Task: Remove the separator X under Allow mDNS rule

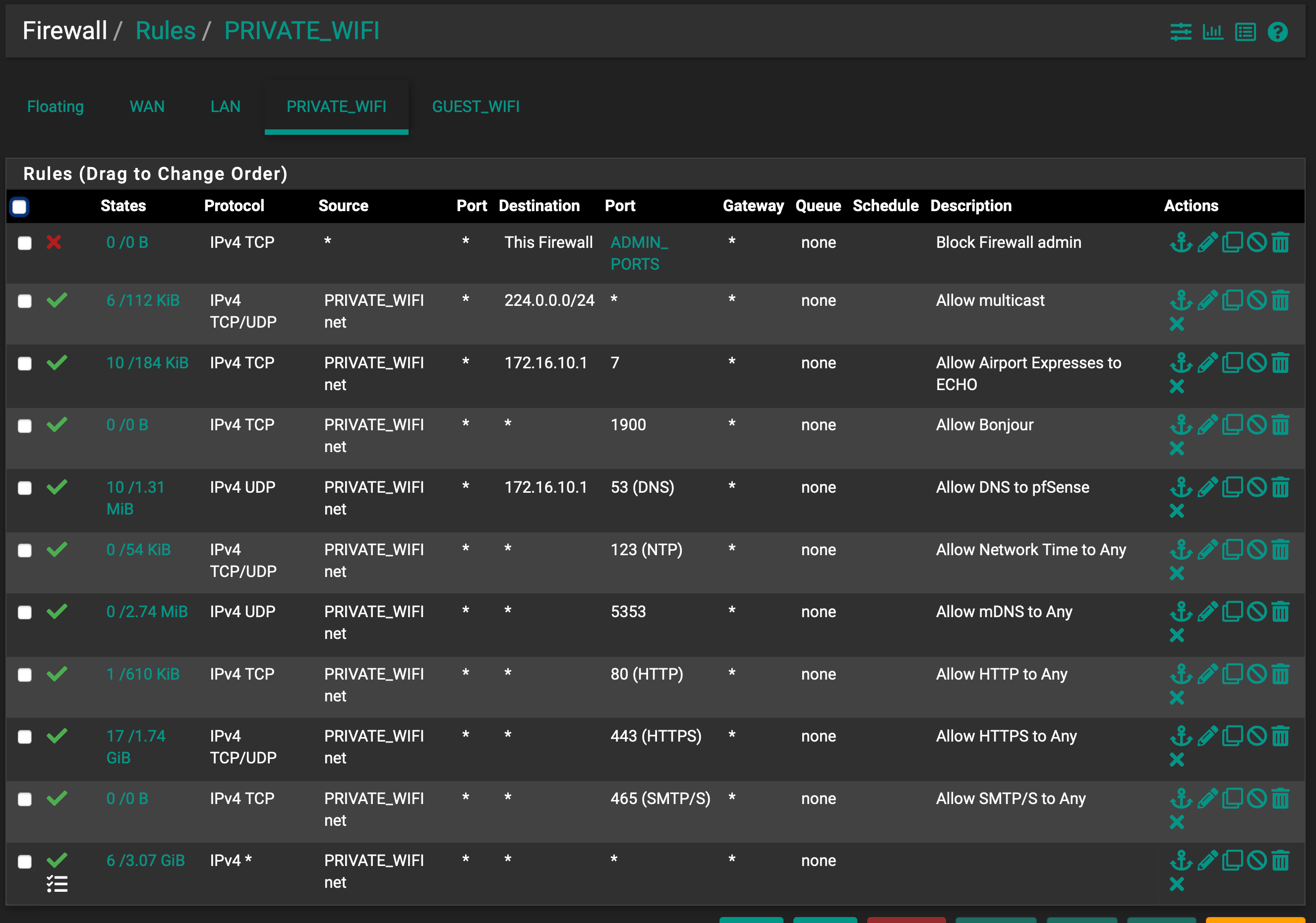Action: [x=1176, y=635]
